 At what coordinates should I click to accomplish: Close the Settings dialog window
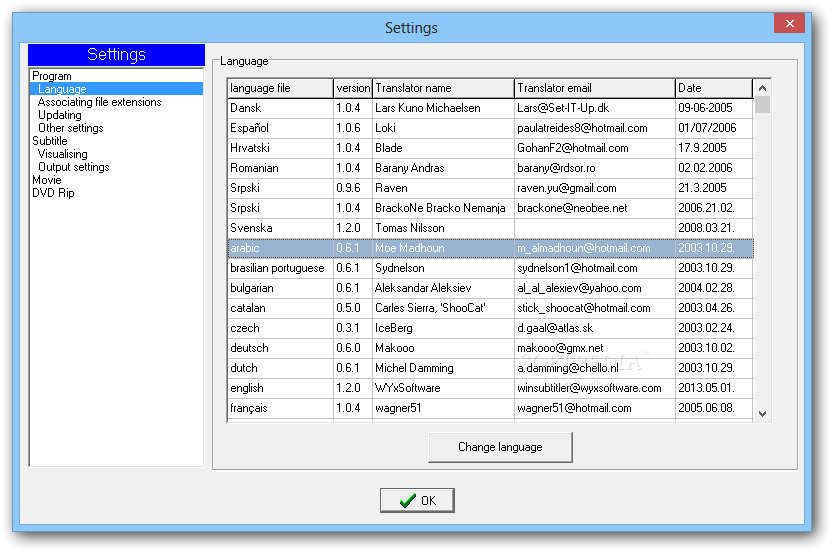click(x=790, y=23)
